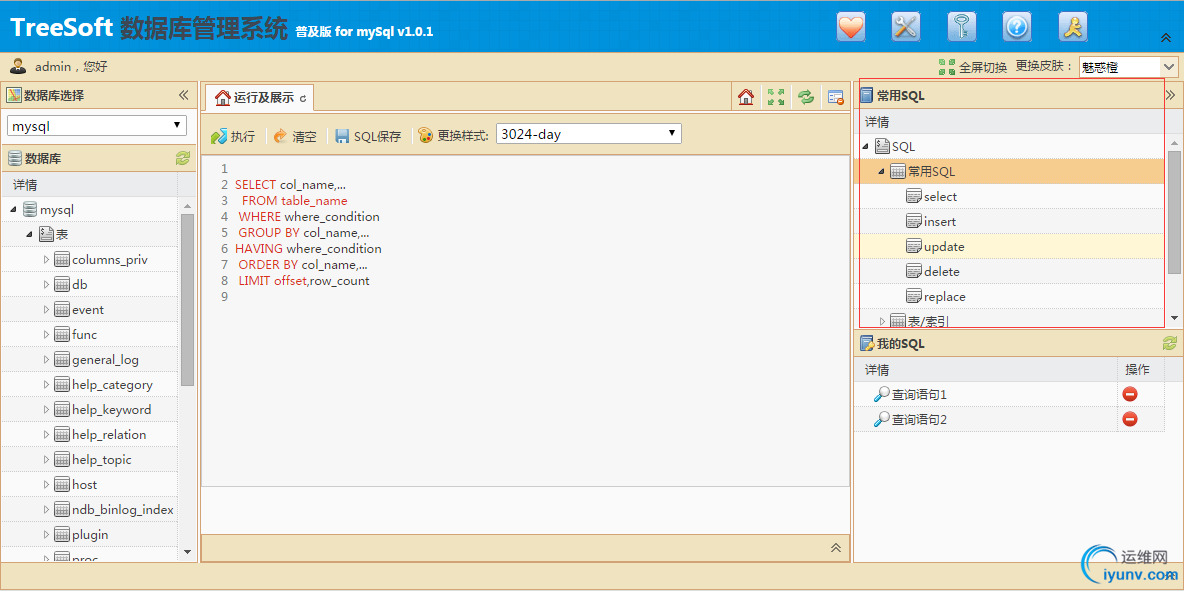Open saved query 查询语句2

tap(919, 419)
